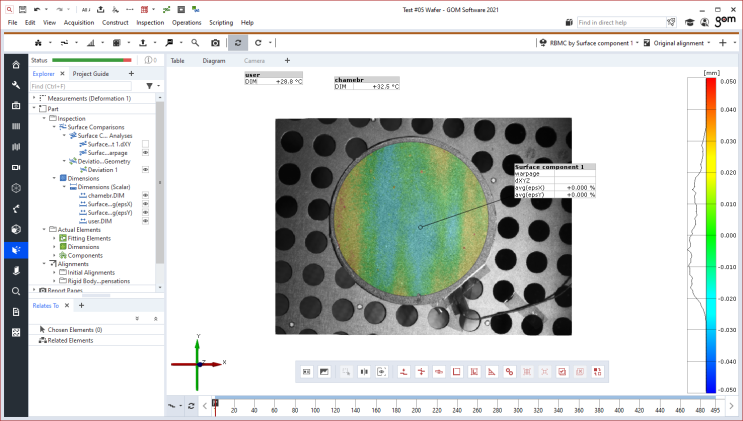This screenshot has height=421, width=743.
Task: Toggle the highlighted recalculate sync button
Action: pyautogui.click(x=238, y=43)
